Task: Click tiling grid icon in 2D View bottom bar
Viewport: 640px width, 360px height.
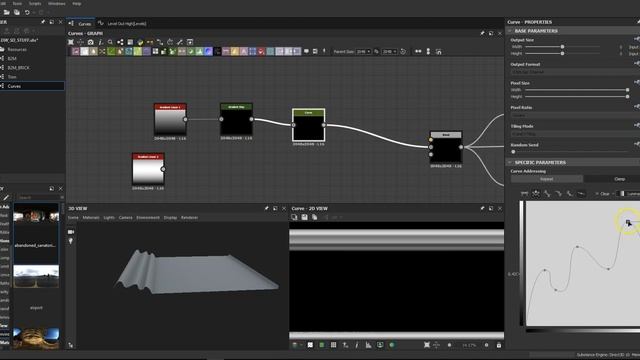Action: click(333, 345)
